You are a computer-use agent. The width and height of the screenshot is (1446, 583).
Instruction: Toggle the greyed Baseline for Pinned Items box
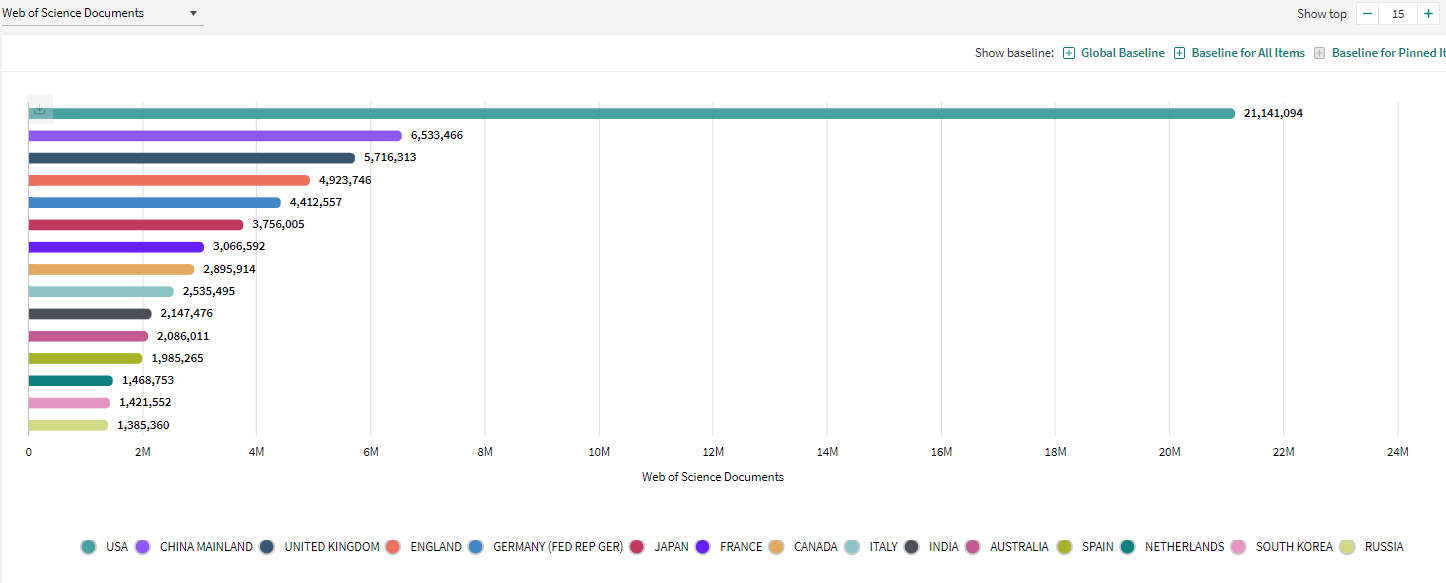click(1319, 53)
